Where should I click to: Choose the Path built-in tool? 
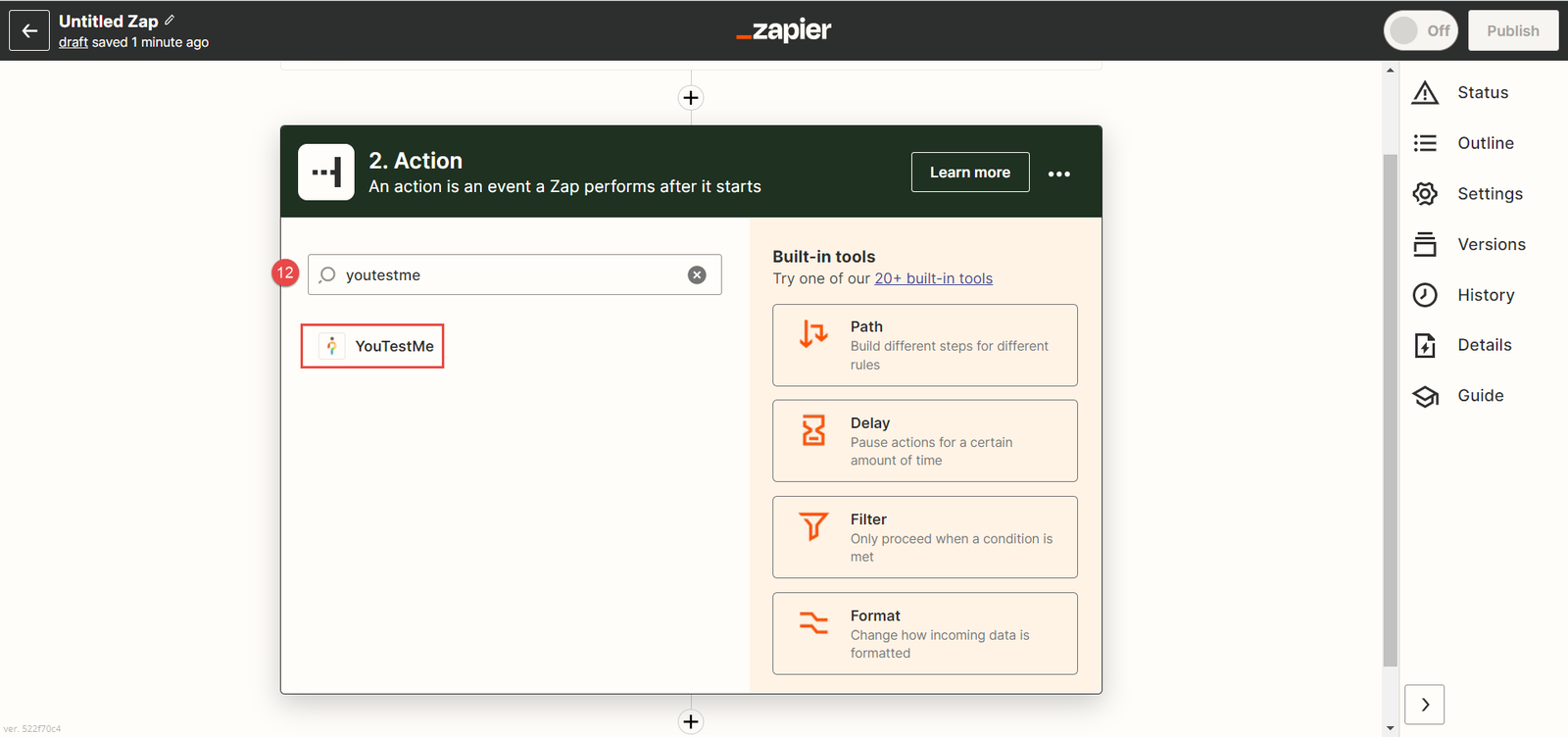coord(924,345)
